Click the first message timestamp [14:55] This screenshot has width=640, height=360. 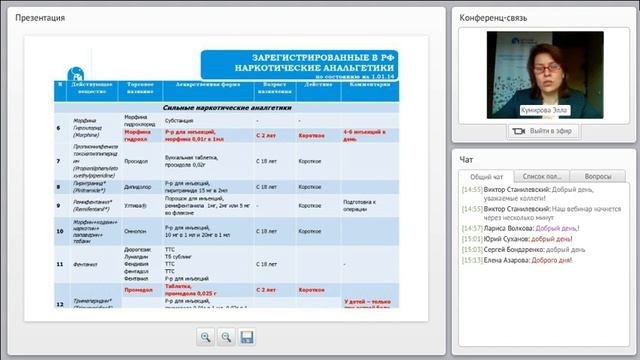[472, 189]
